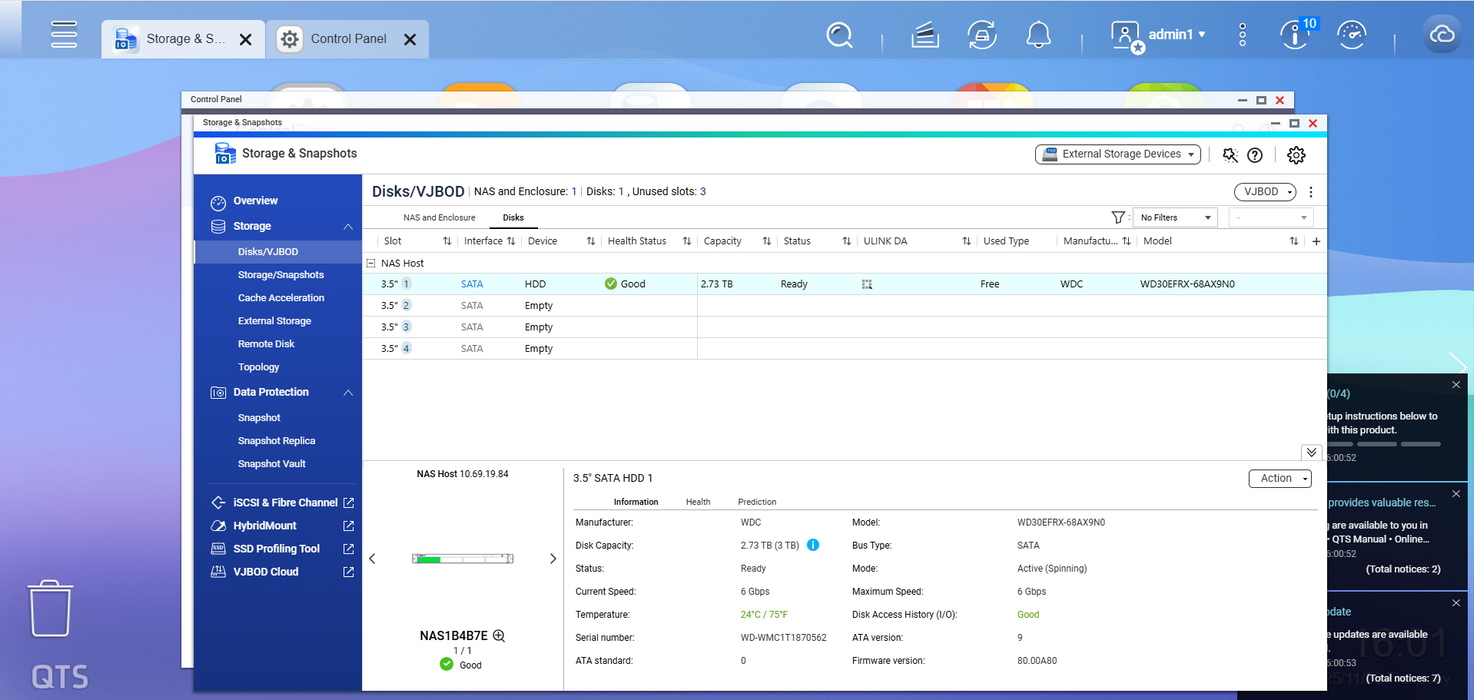Open the QTS main menu hamburger icon
The height and width of the screenshot is (700, 1474).
[x=64, y=34]
